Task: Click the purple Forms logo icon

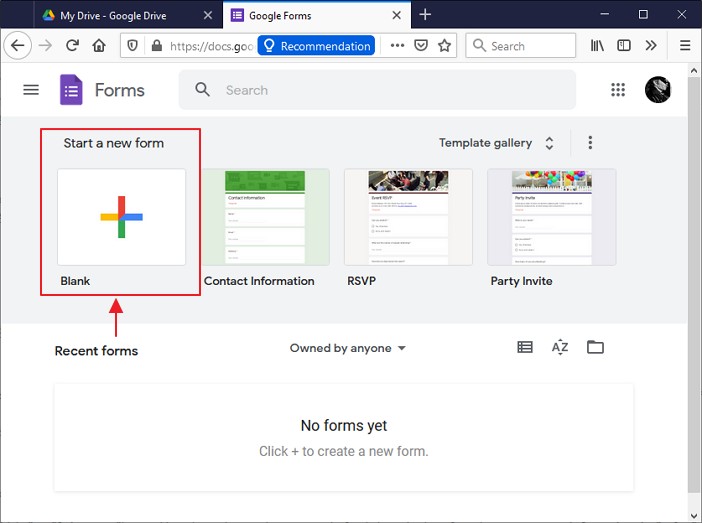Action: 71,90
